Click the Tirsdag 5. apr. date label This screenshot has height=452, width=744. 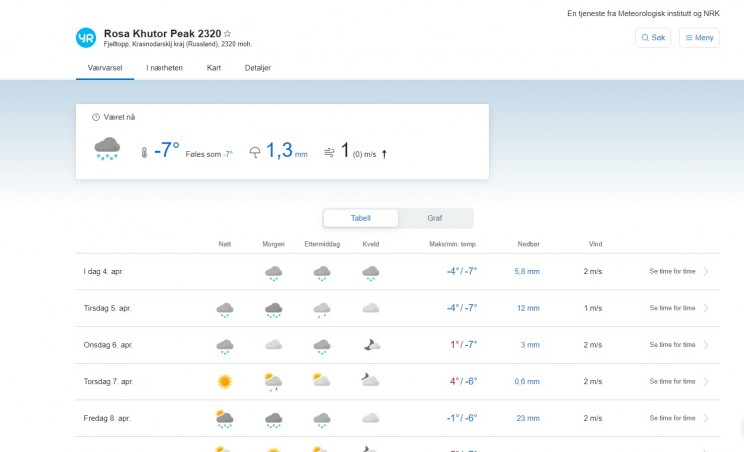pos(107,308)
